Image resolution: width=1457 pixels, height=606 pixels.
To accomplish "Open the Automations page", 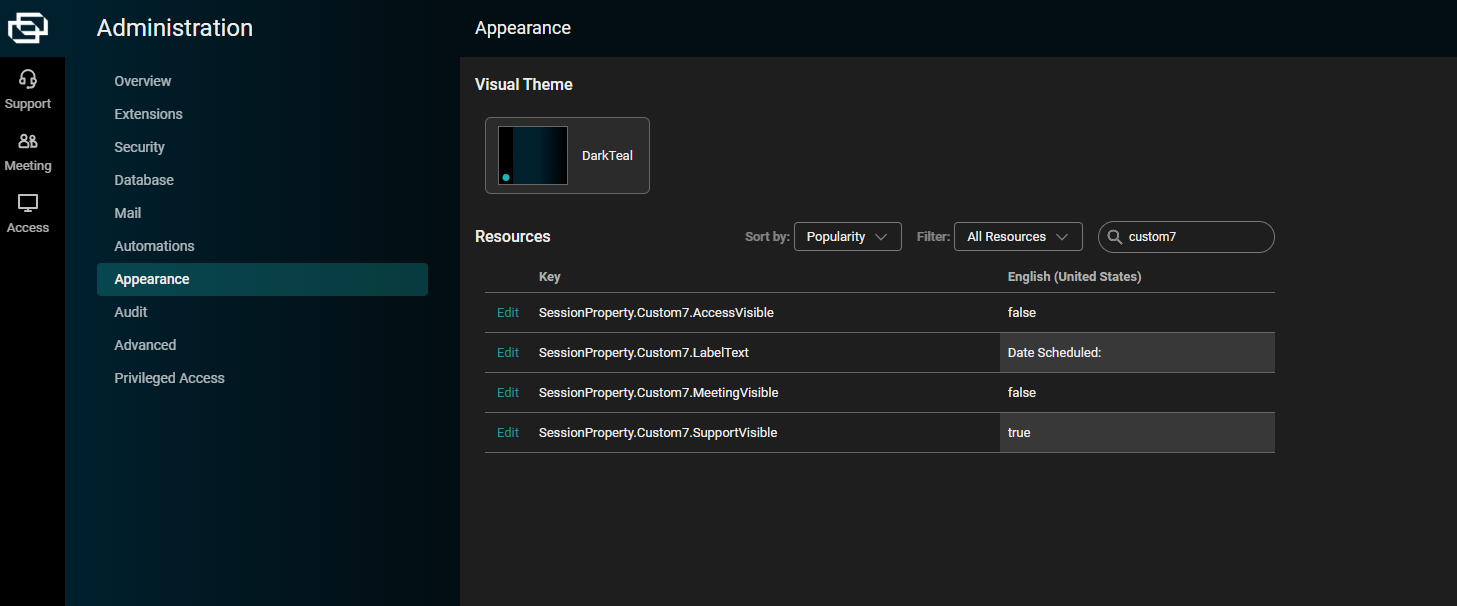I will pyautogui.click(x=154, y=246).
